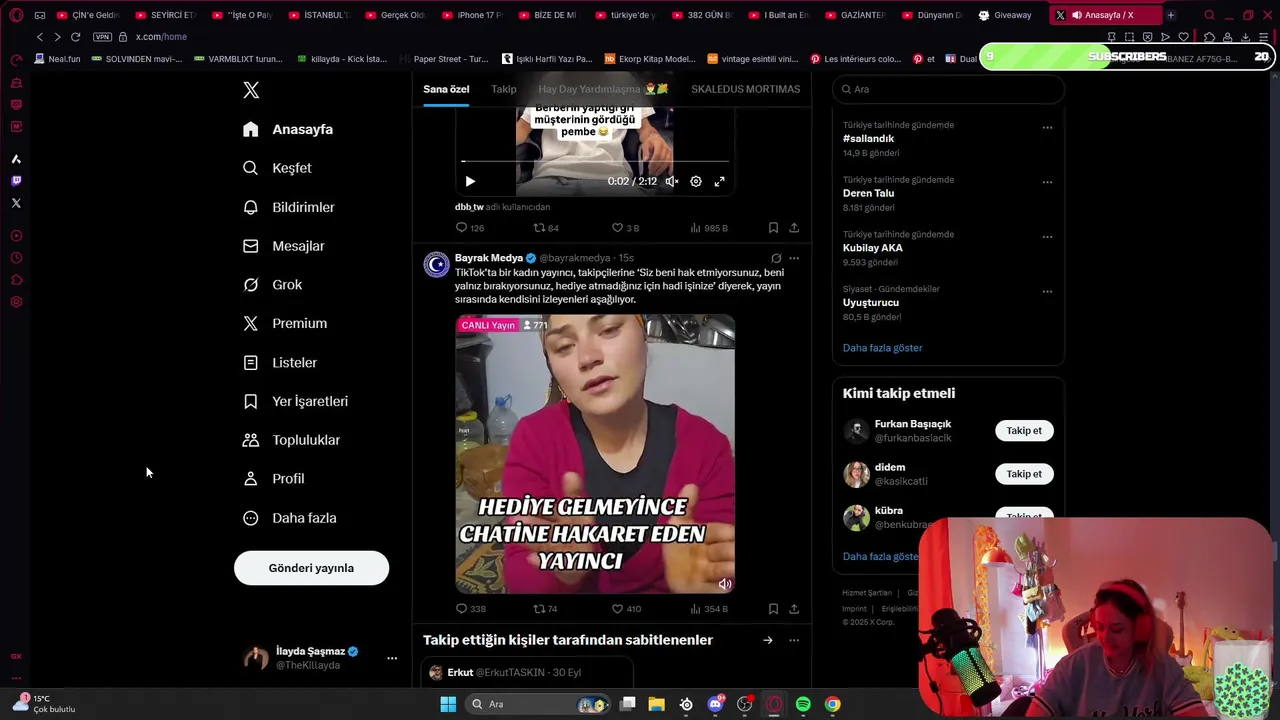Toggle the VPN badge in address bar
This screenshot has height=720, width=1280.
[102, 37]
